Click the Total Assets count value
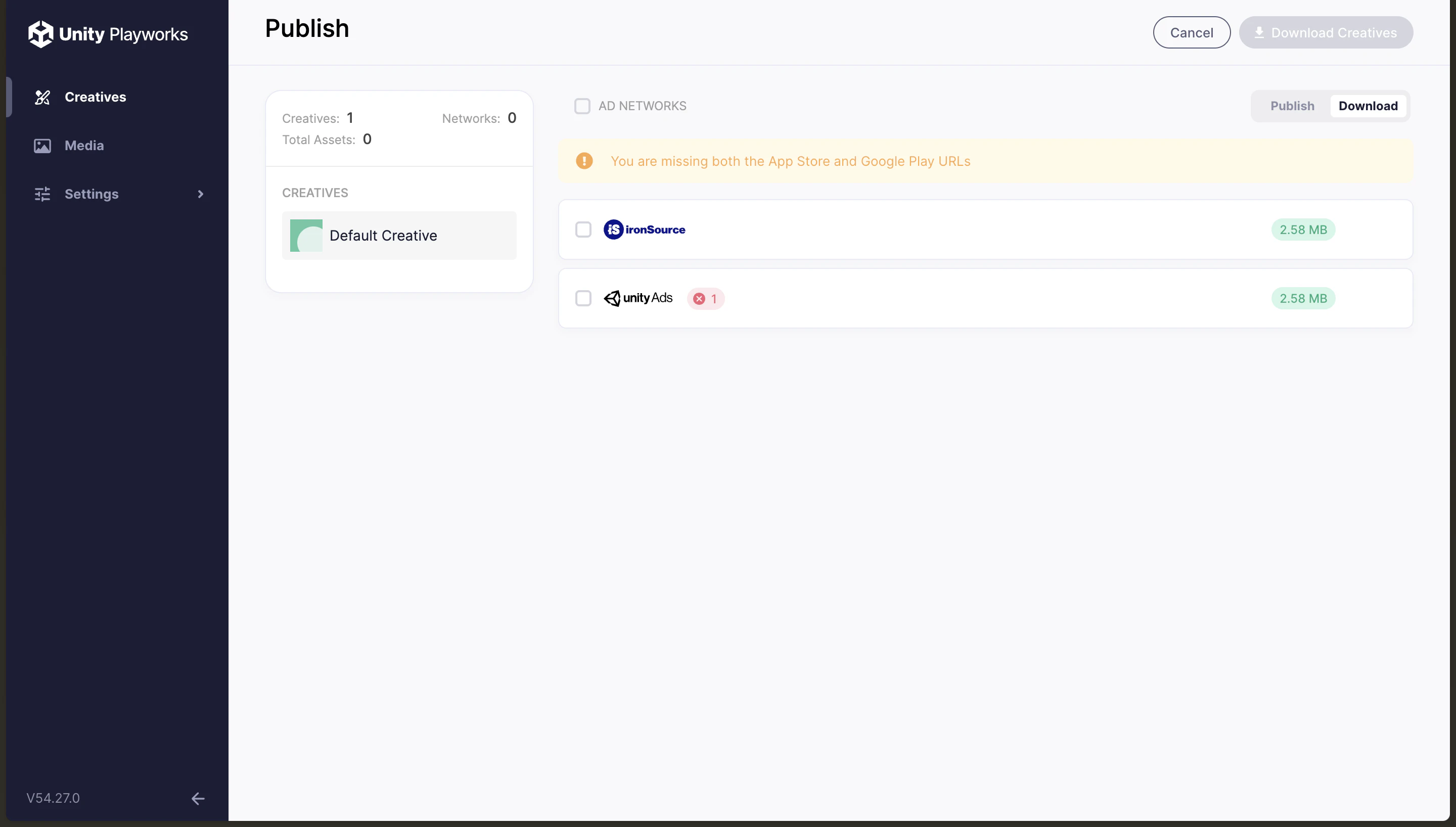Viewport: 1456px width, 827px height. (x=367, y=139)
